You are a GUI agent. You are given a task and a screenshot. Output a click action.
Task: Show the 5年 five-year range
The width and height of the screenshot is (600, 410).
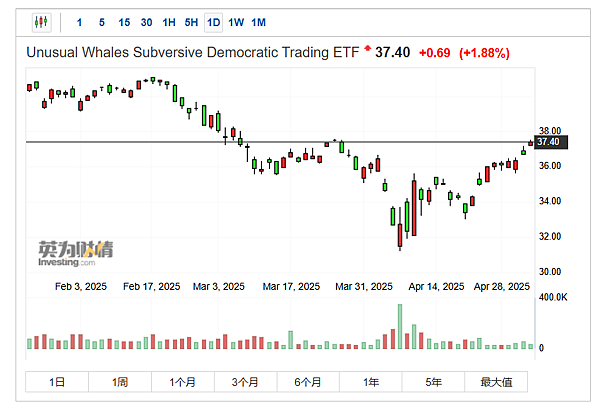point(433,382)
